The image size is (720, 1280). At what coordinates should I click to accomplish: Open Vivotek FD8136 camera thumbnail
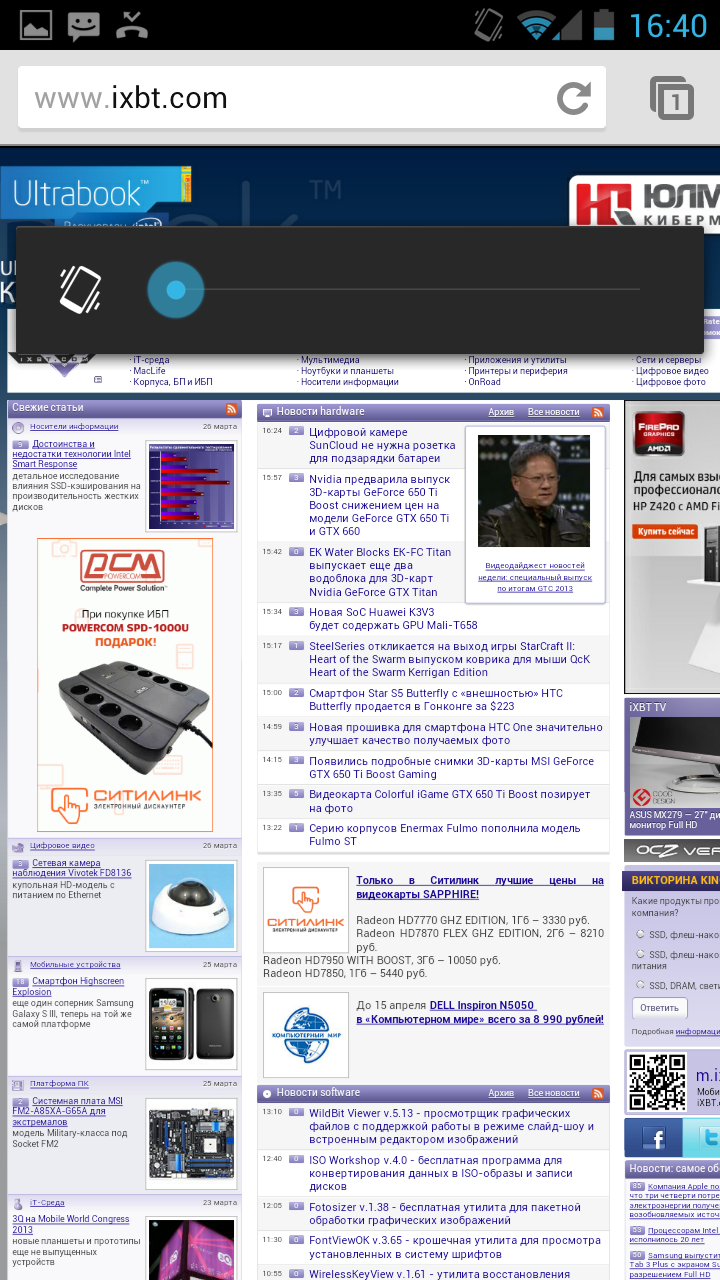point(191,906)
